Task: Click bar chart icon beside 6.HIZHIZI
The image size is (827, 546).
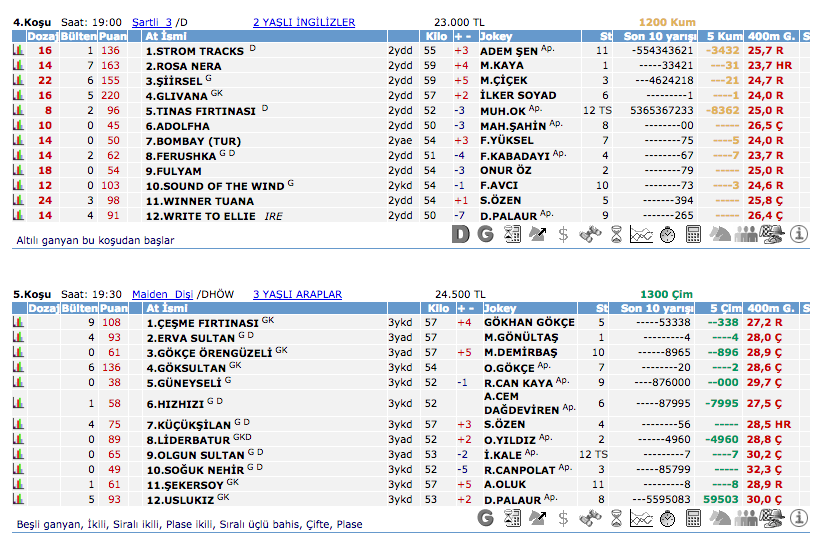Action: (x=18, y=403)
